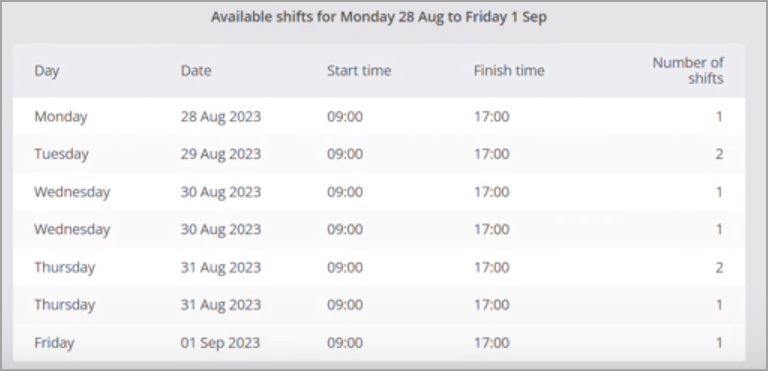Click the Finish time column header
768x371 pixels.
click(509, 71)
